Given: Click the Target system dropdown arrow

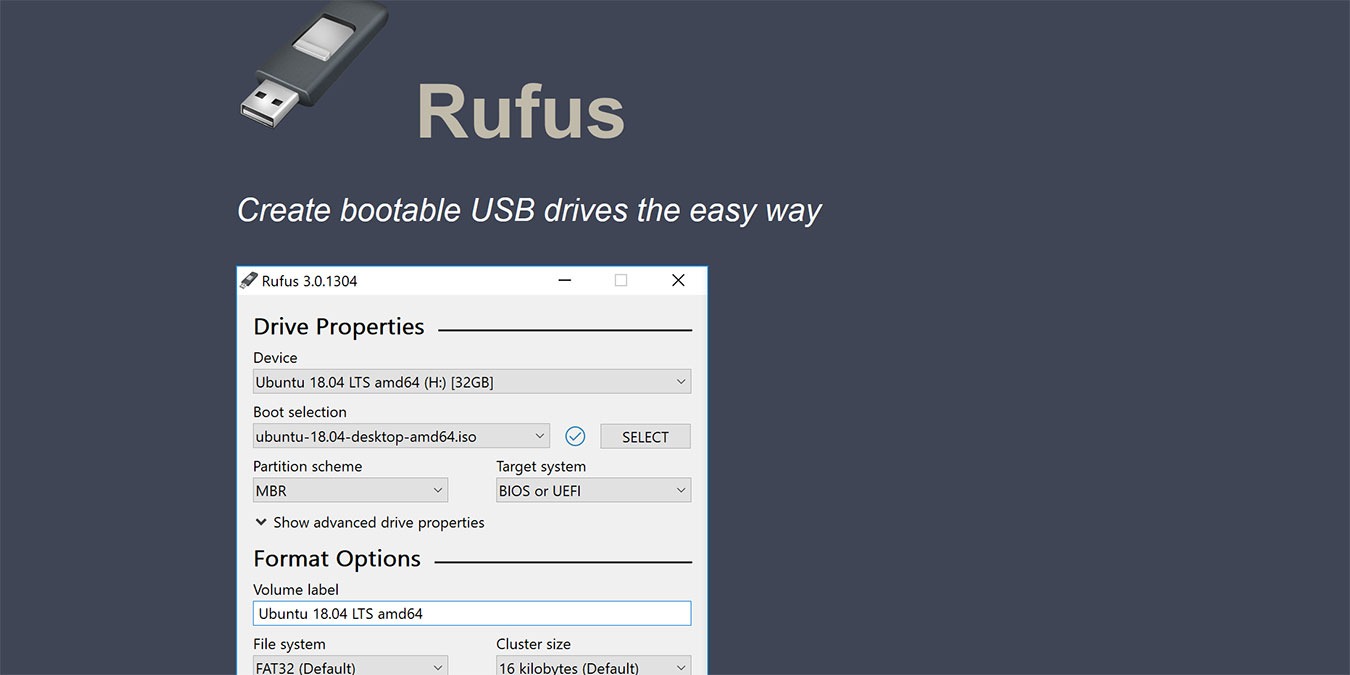Looking at the screenshot, I should click(681, 490).
